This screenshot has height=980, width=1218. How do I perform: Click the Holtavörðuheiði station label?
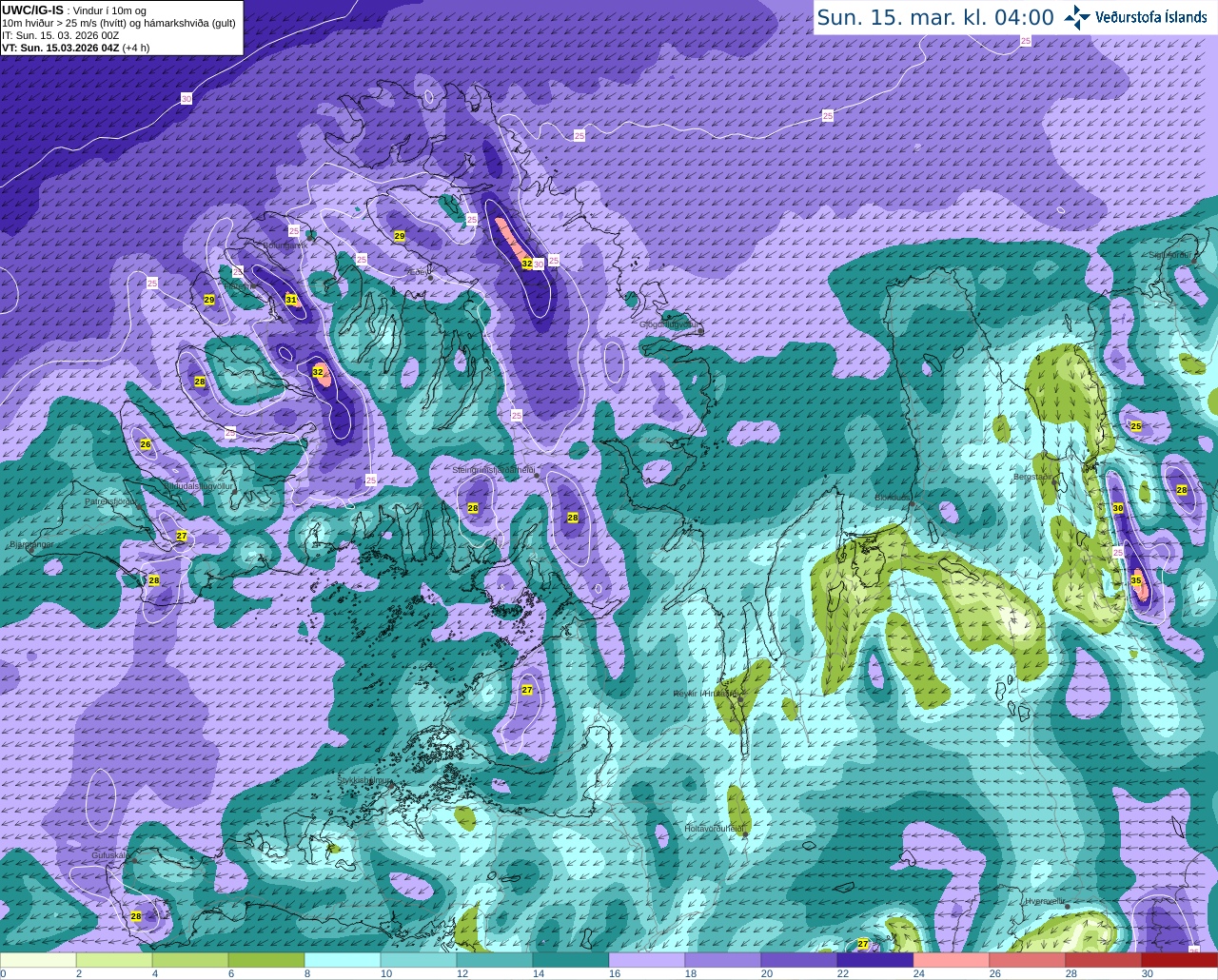714,829
